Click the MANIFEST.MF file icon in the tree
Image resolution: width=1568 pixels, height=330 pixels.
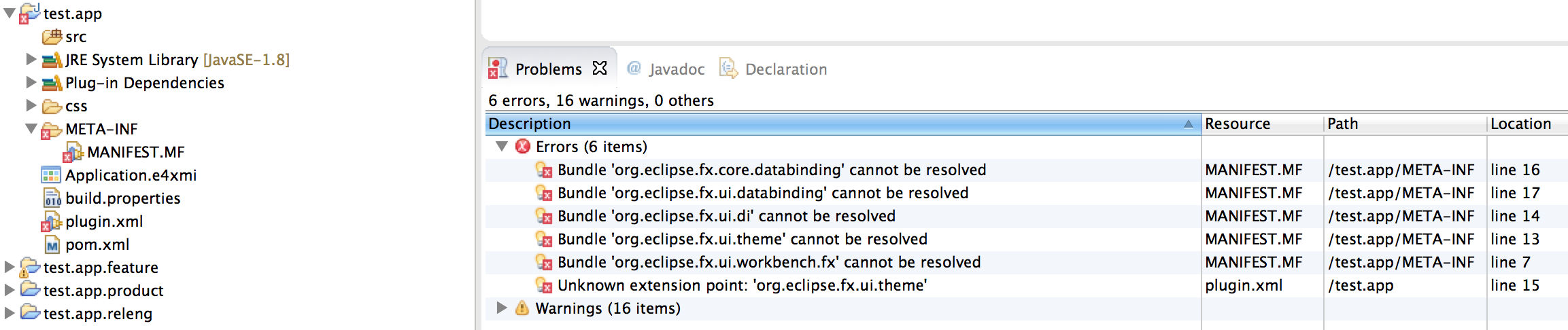coord(73,153)
